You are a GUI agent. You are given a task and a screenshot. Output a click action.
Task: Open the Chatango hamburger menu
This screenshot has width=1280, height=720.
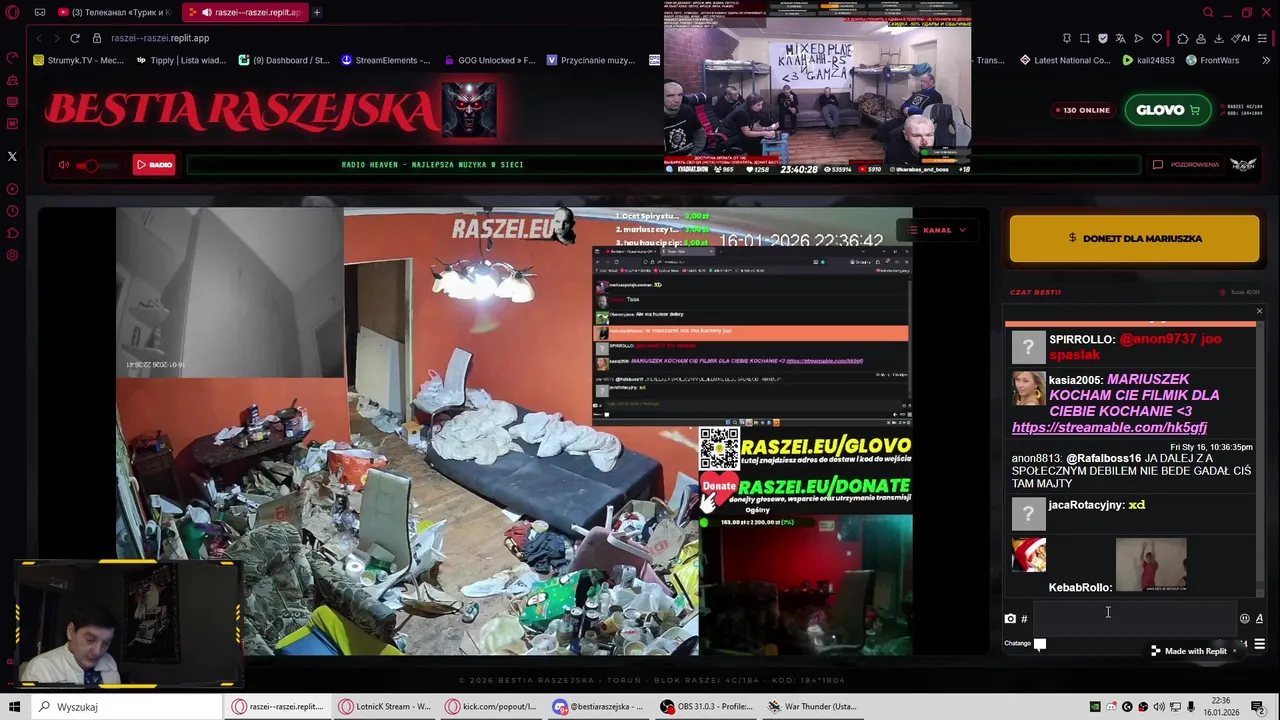pyautogui.click(x=1259, y=644)
